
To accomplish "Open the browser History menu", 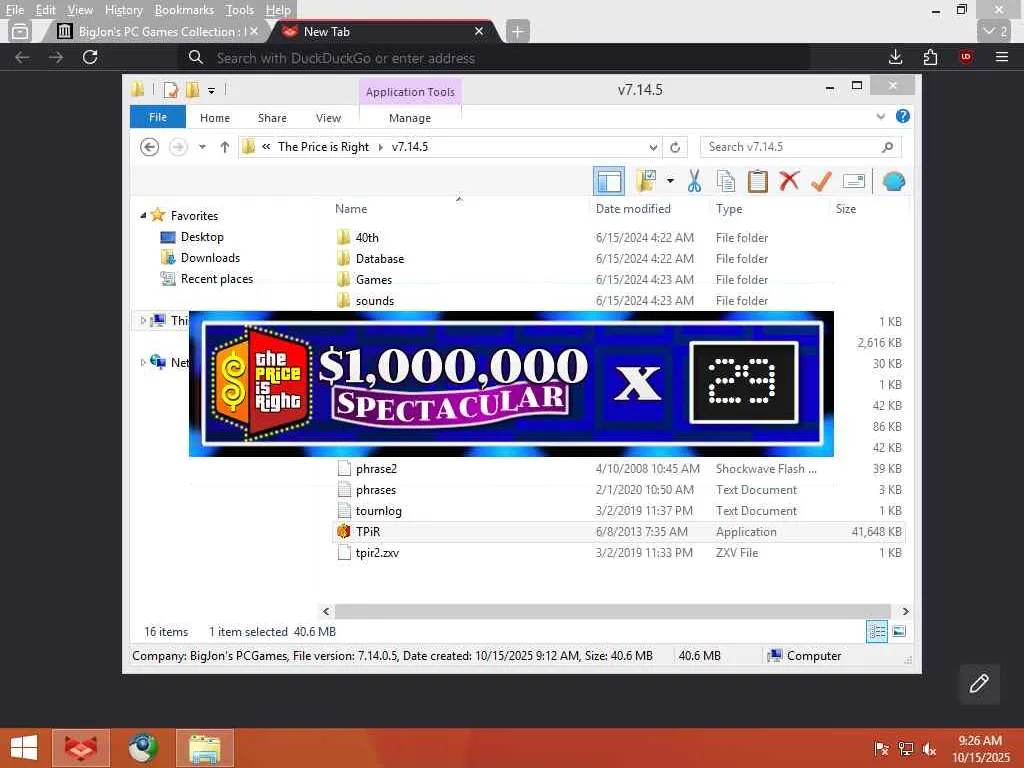I will 123,10.
